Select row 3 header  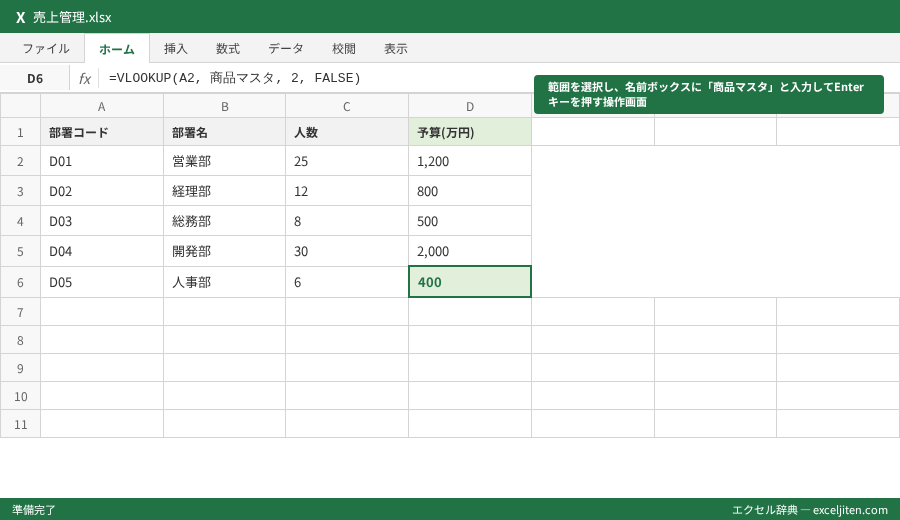[20, 191]
